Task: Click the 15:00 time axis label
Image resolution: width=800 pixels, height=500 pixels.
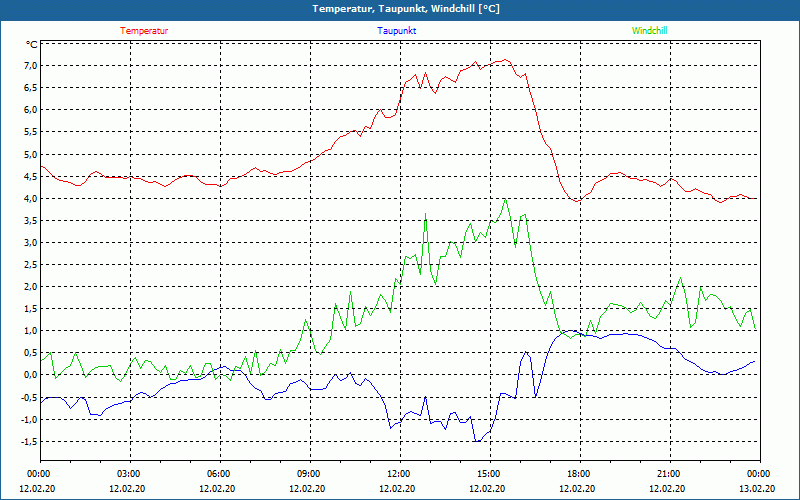Action: (490, 474)
